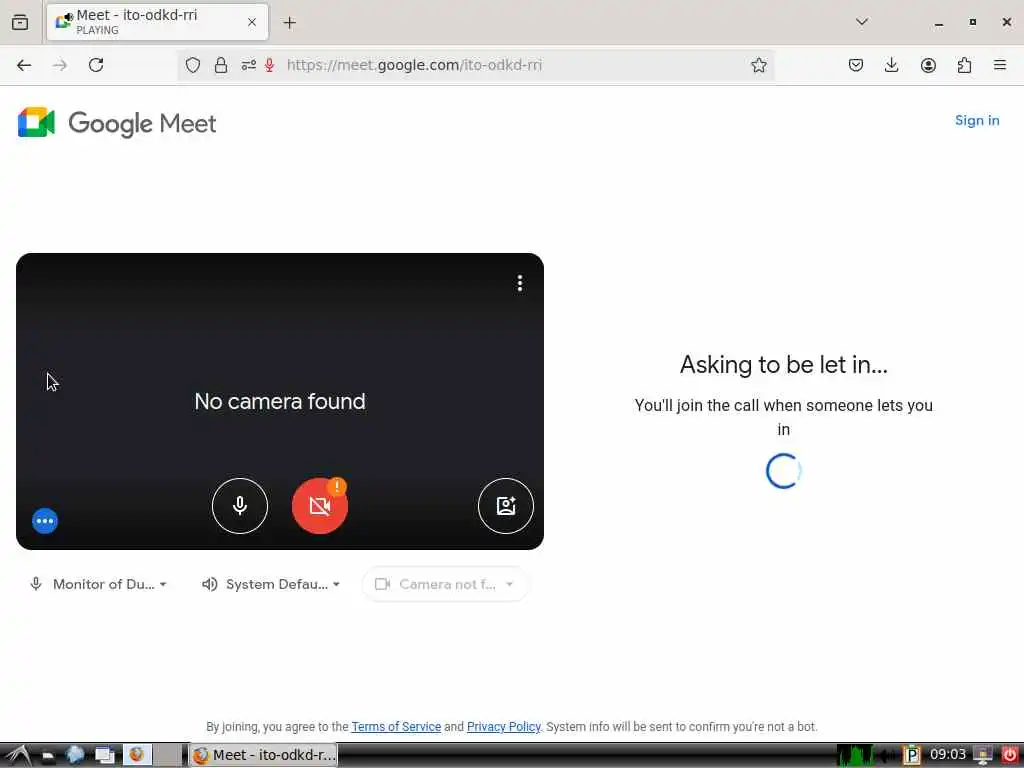
Task: Click the orange camera warning badge
Action: pos(337,487)
